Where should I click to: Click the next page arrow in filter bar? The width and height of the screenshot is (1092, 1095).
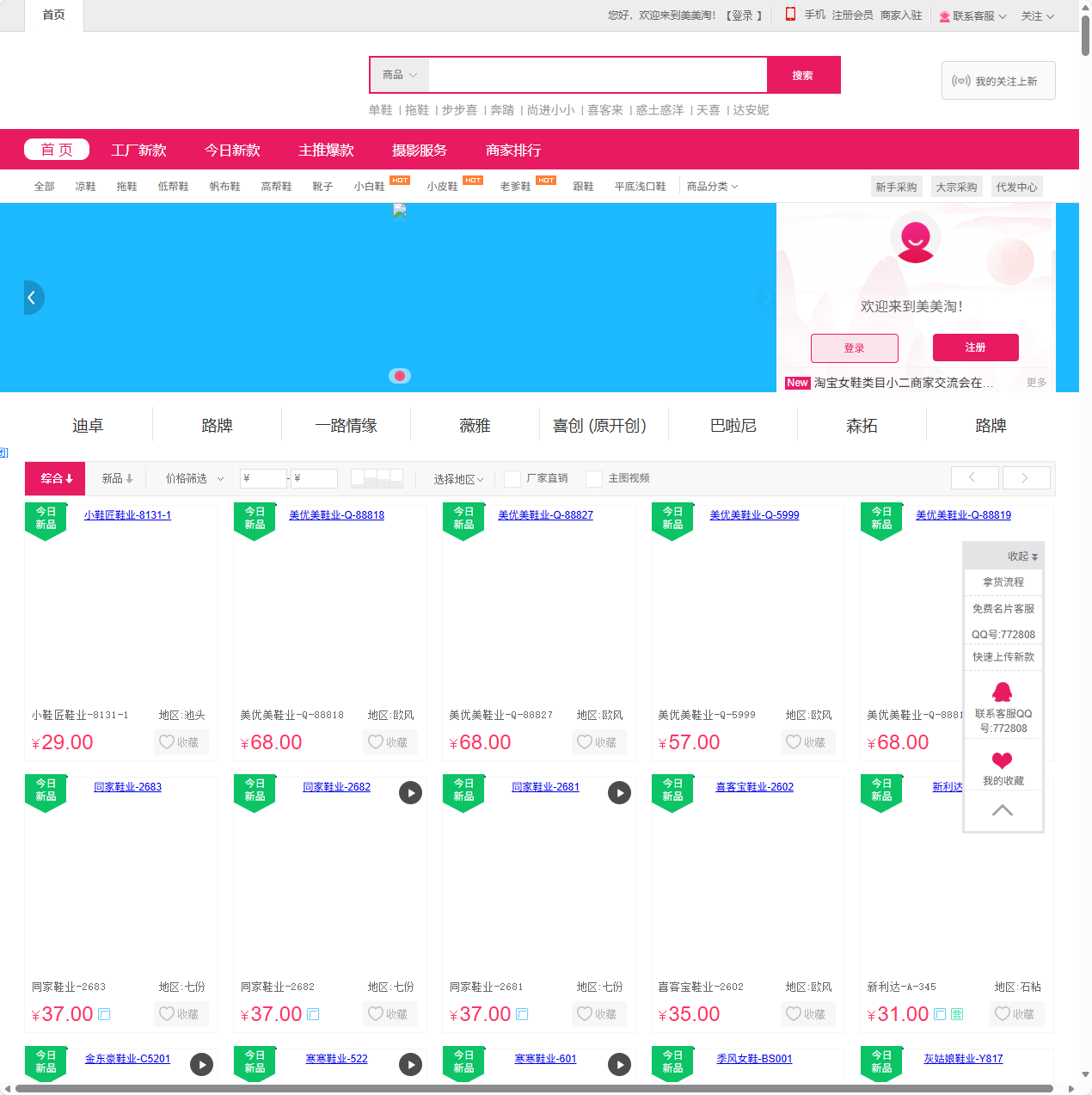(x=1025, y=478)
